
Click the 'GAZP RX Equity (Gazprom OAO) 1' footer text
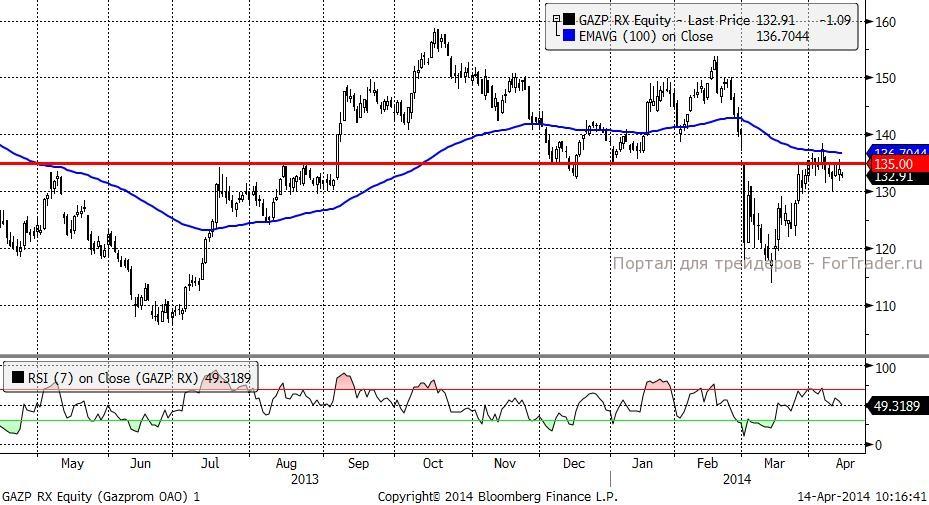101,497
